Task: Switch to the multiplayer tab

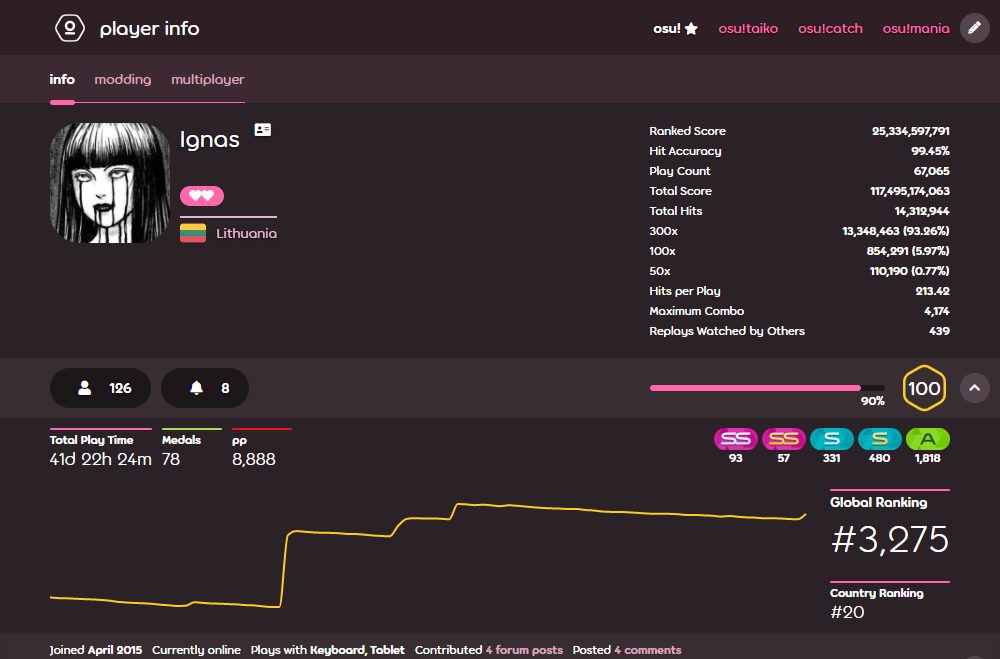Action: (207, 80)
